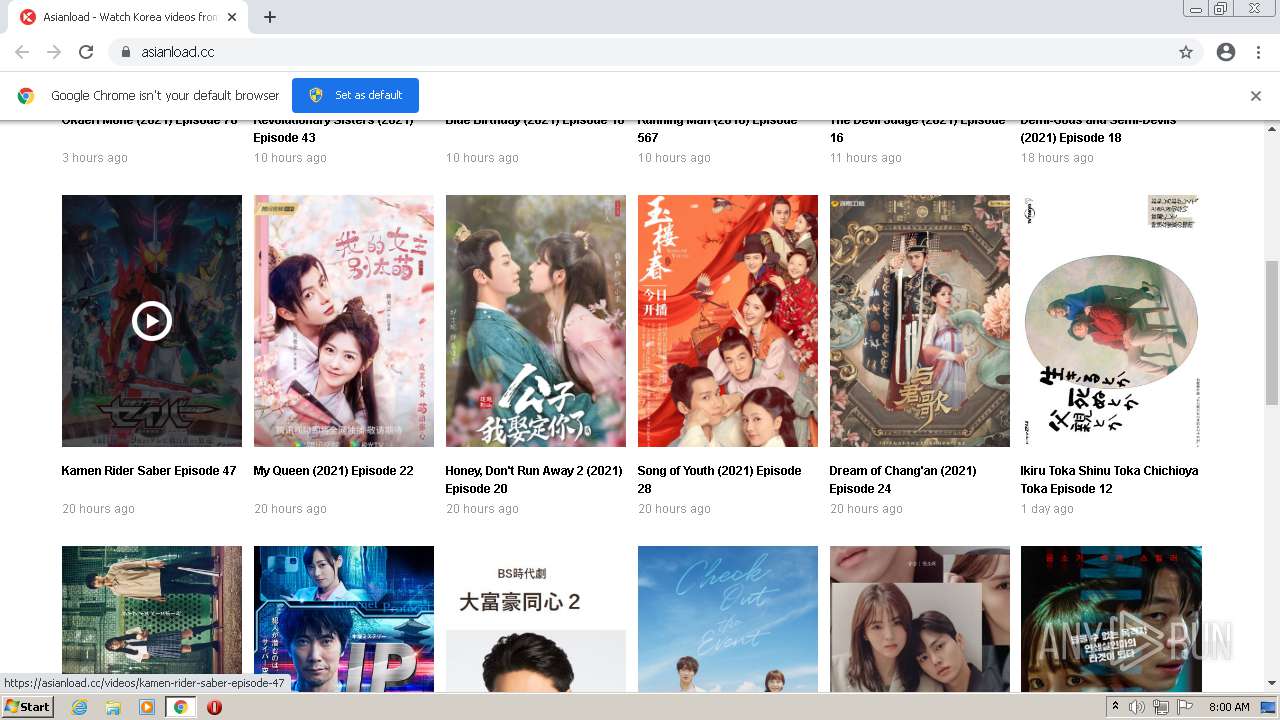The image size is (1280, 720).
Task: Open the Dream of Chang'an poster thumbnail
Action: (x=920, y=321)
